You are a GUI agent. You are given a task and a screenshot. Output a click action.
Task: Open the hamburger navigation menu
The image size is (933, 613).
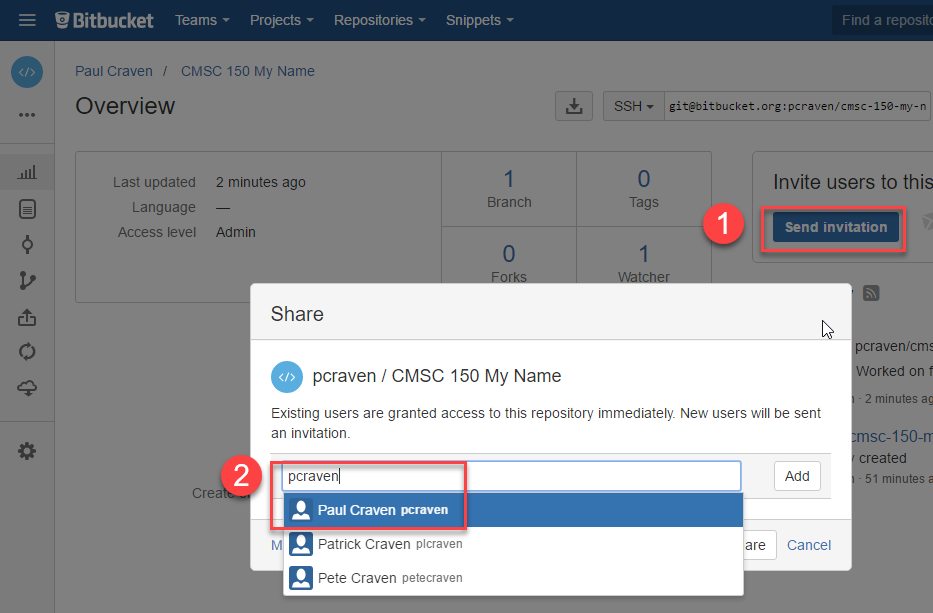tap(27, 20)
